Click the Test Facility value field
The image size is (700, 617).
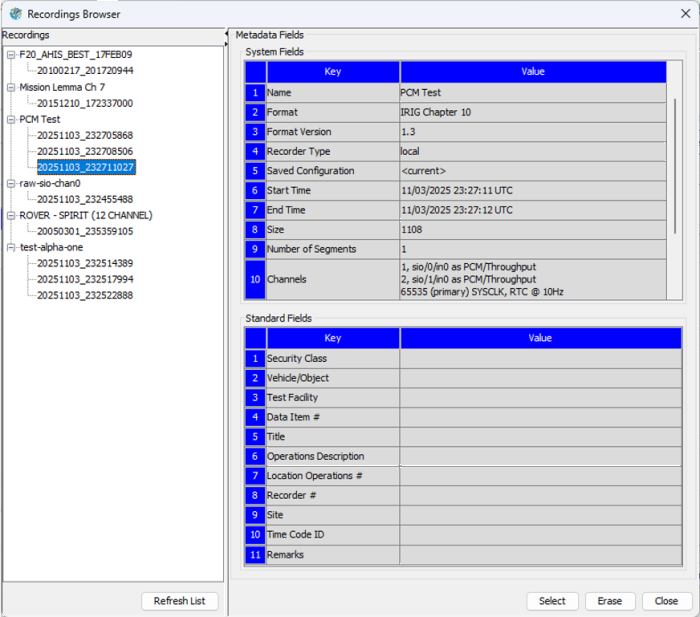pyautogui.click(x=541, y=398)
